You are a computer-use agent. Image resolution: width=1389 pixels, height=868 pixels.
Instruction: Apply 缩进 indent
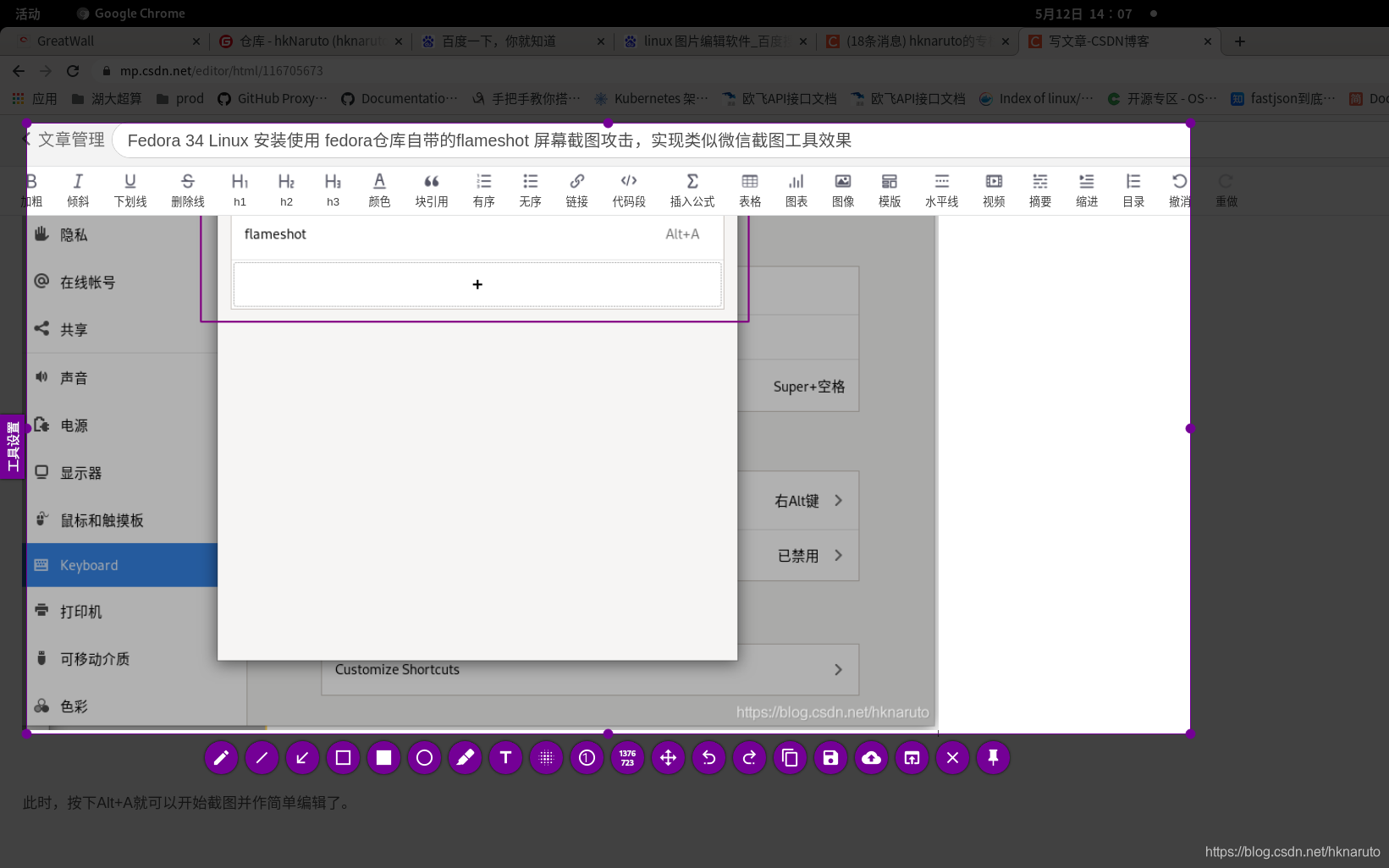[x=1087, y=190]
